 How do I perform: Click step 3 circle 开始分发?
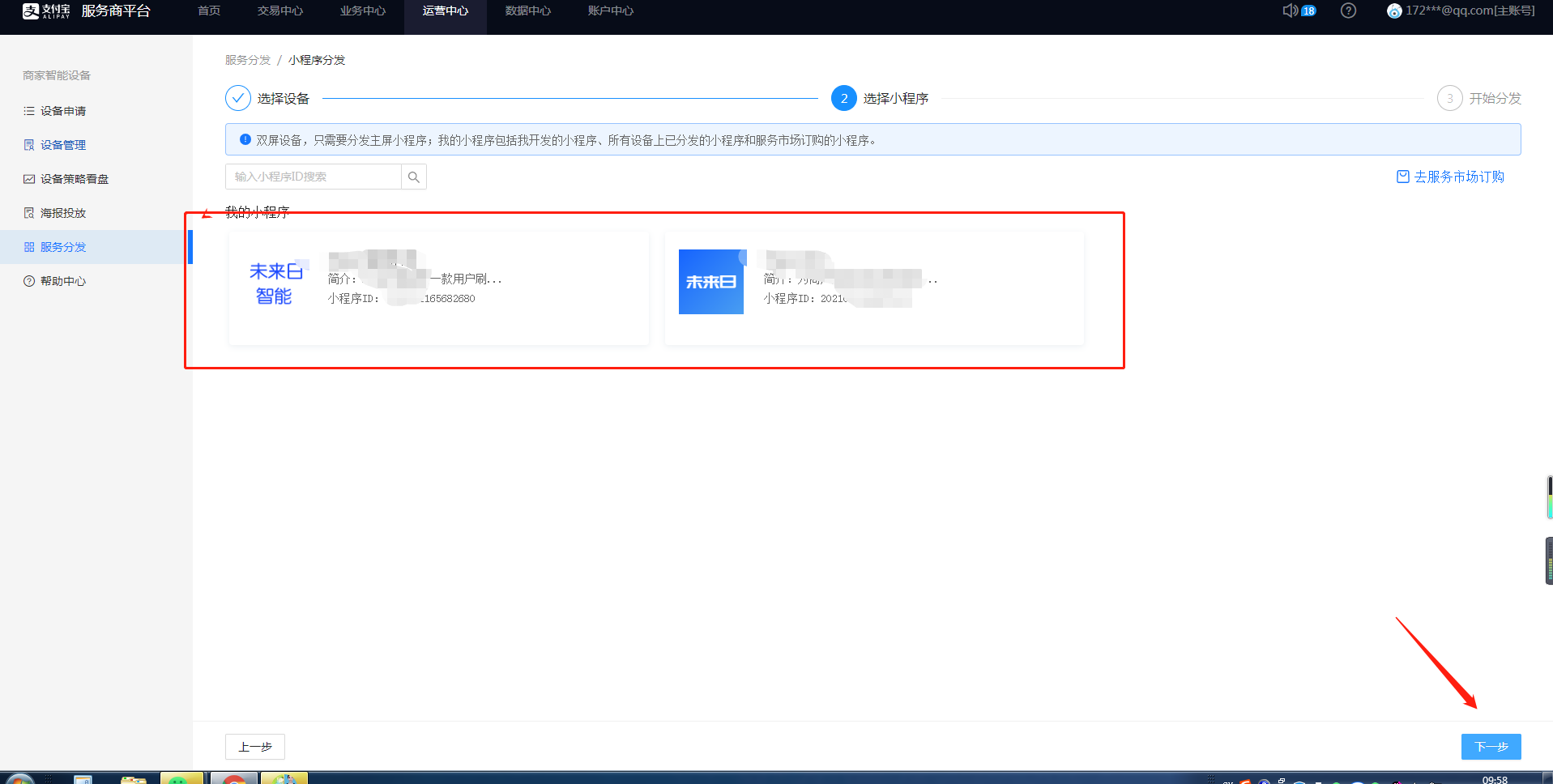pyautogui.click(x=1450, y=98)
